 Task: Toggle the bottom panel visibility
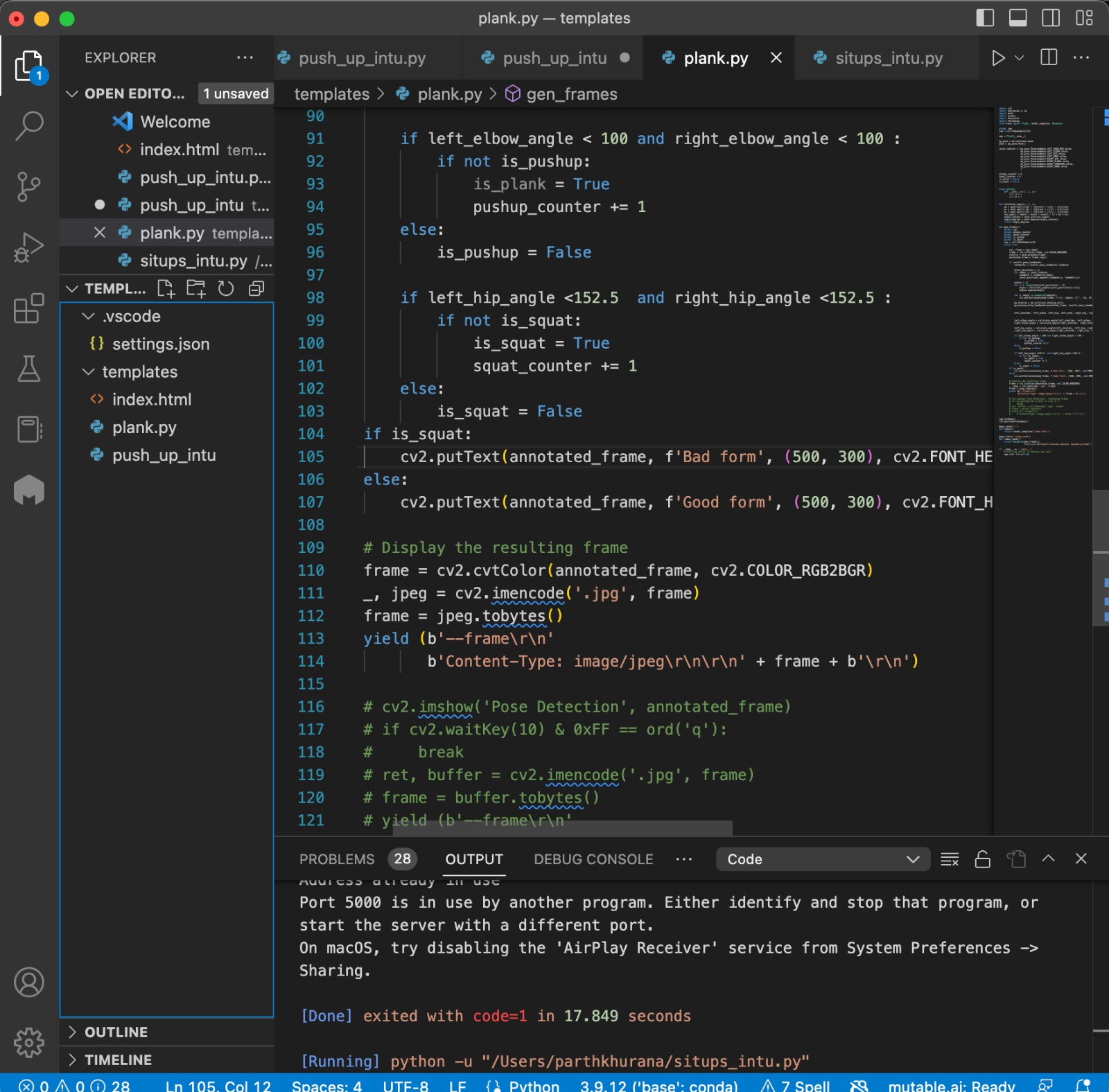pos(1018,18)
